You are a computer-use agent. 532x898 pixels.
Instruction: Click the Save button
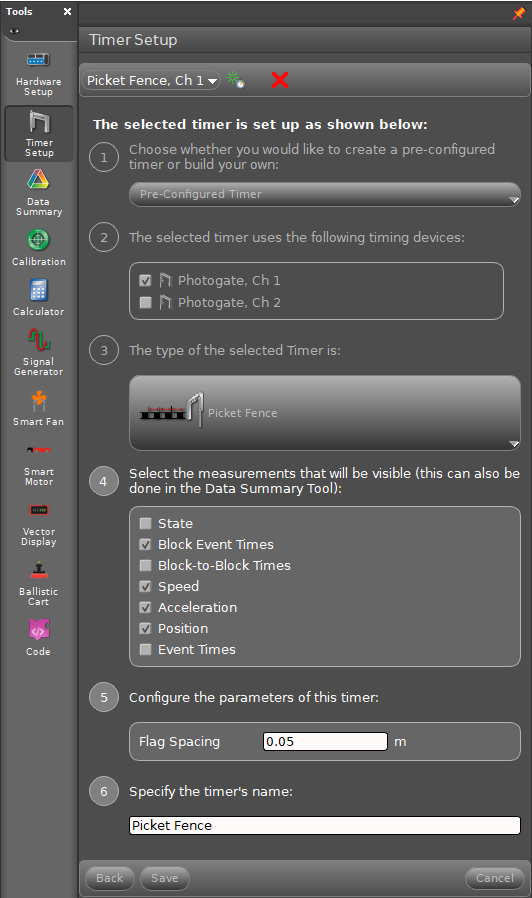click(x=164, y=878)
